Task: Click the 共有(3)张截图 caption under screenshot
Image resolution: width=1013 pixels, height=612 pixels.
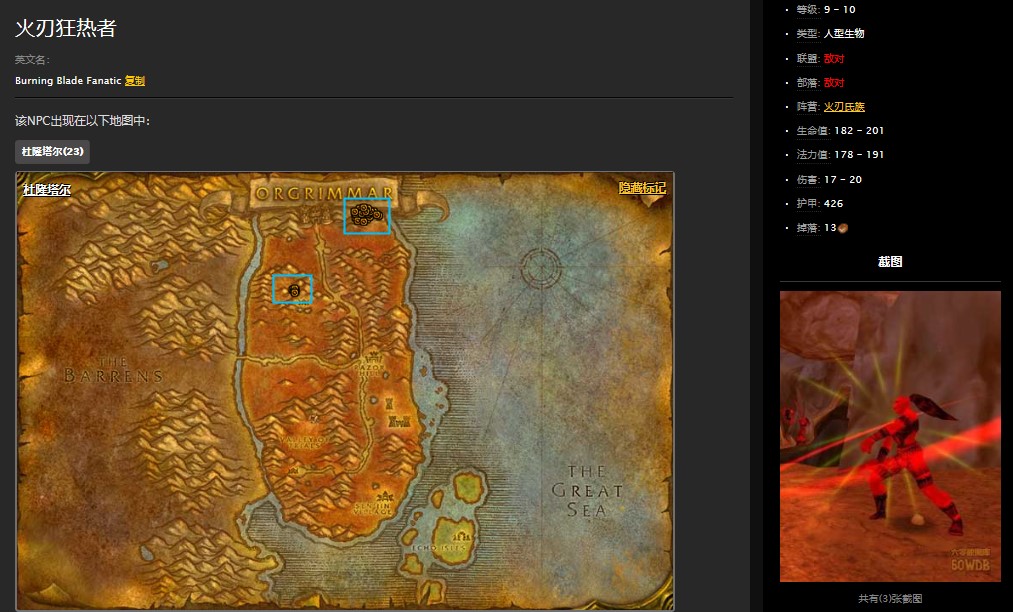Action: (x=890, y=599)
